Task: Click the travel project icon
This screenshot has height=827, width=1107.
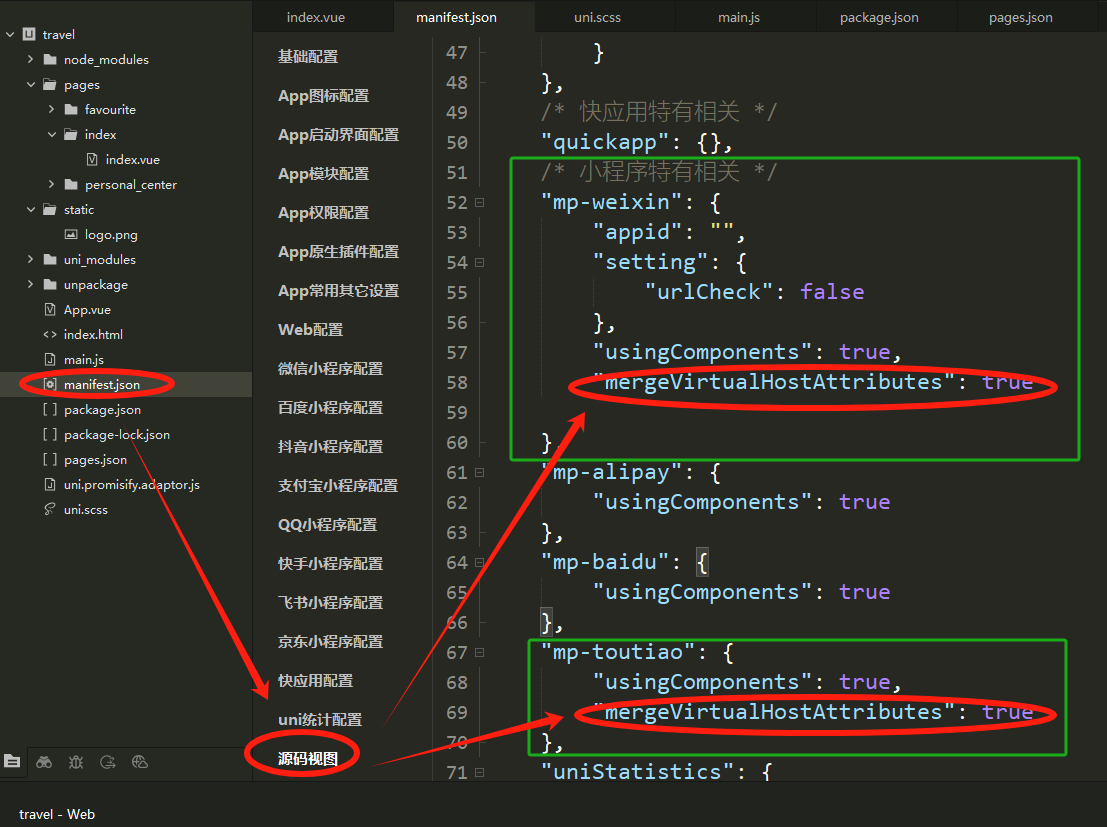Action: coord(29,35)
